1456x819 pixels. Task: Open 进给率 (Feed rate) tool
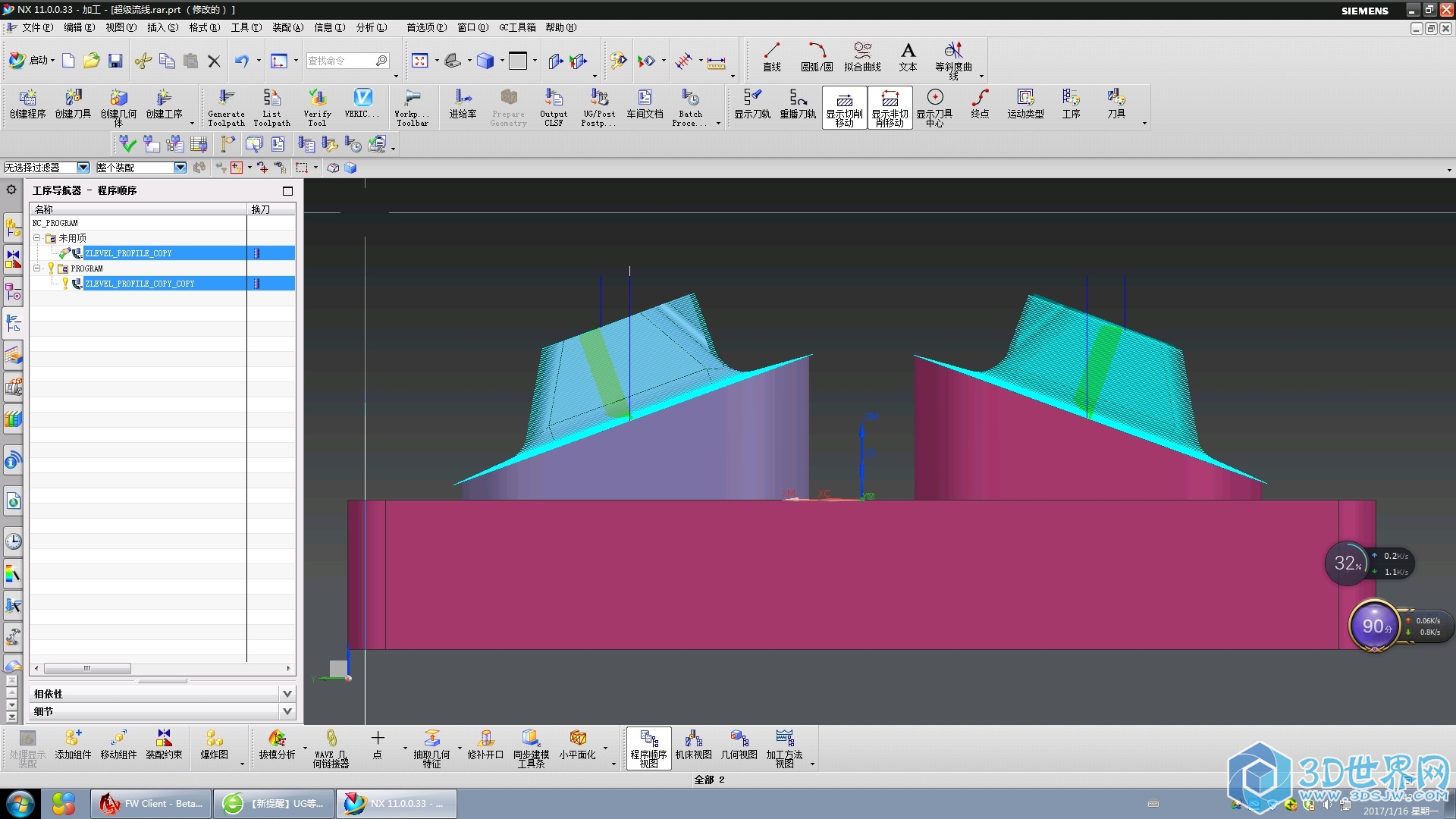pyautogui.click(x=463, y=105)
